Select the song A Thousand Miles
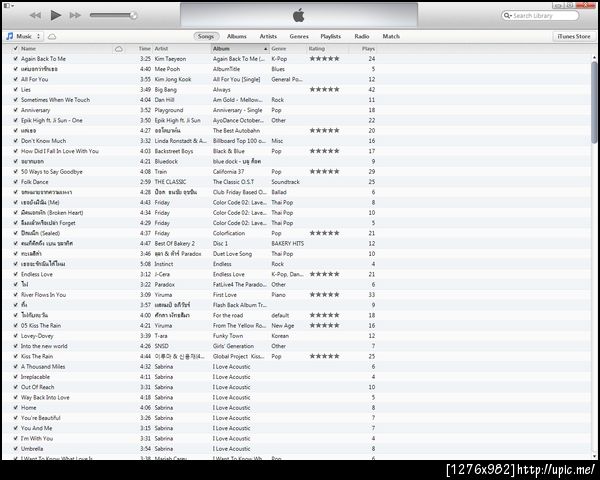600x480 pixels. 43,367
